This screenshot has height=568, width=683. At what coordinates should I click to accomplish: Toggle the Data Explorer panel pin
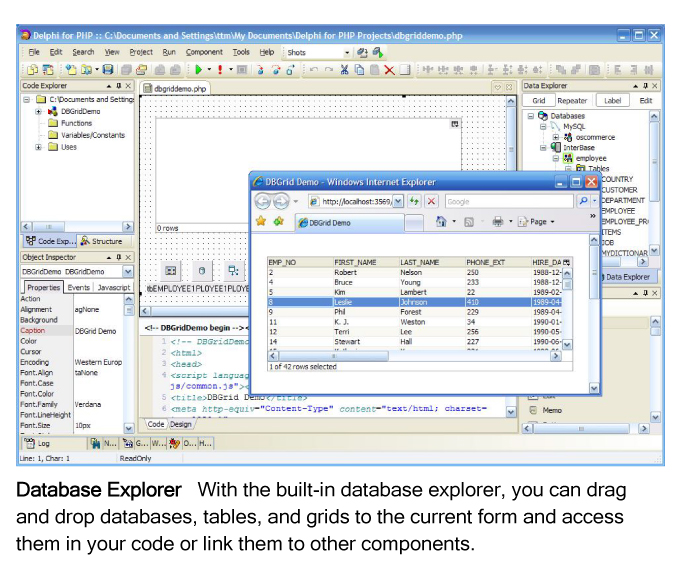click(x=645, y=86)
